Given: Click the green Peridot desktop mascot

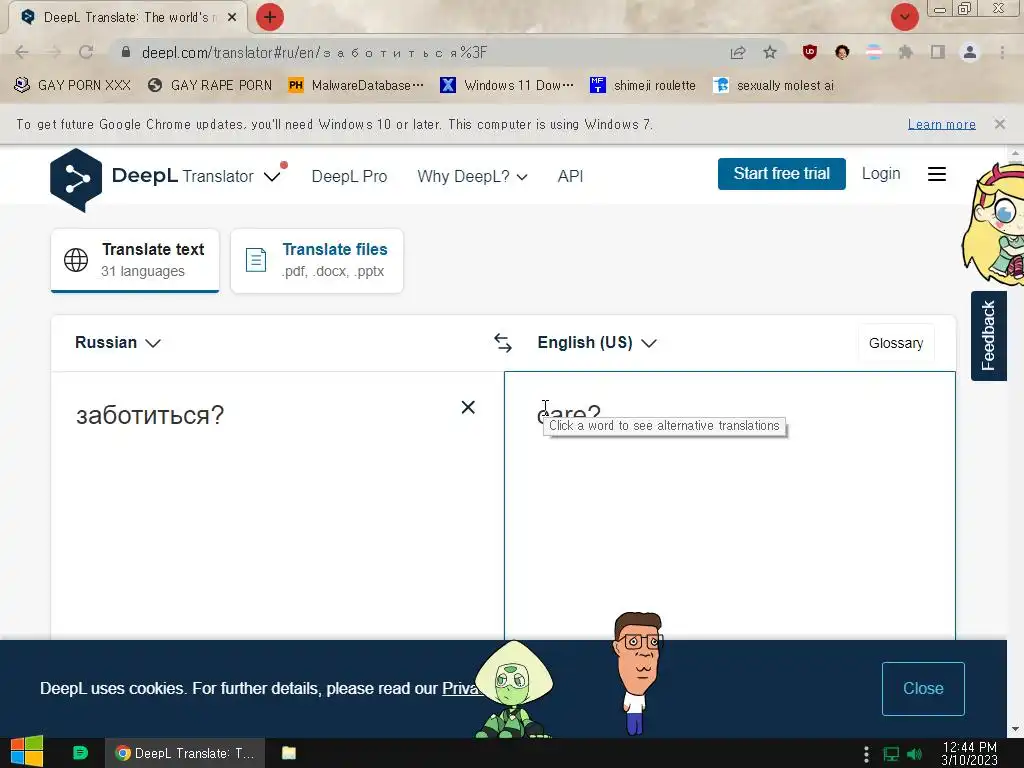Looking at the screenshot, I should click(x=514, y=690).
